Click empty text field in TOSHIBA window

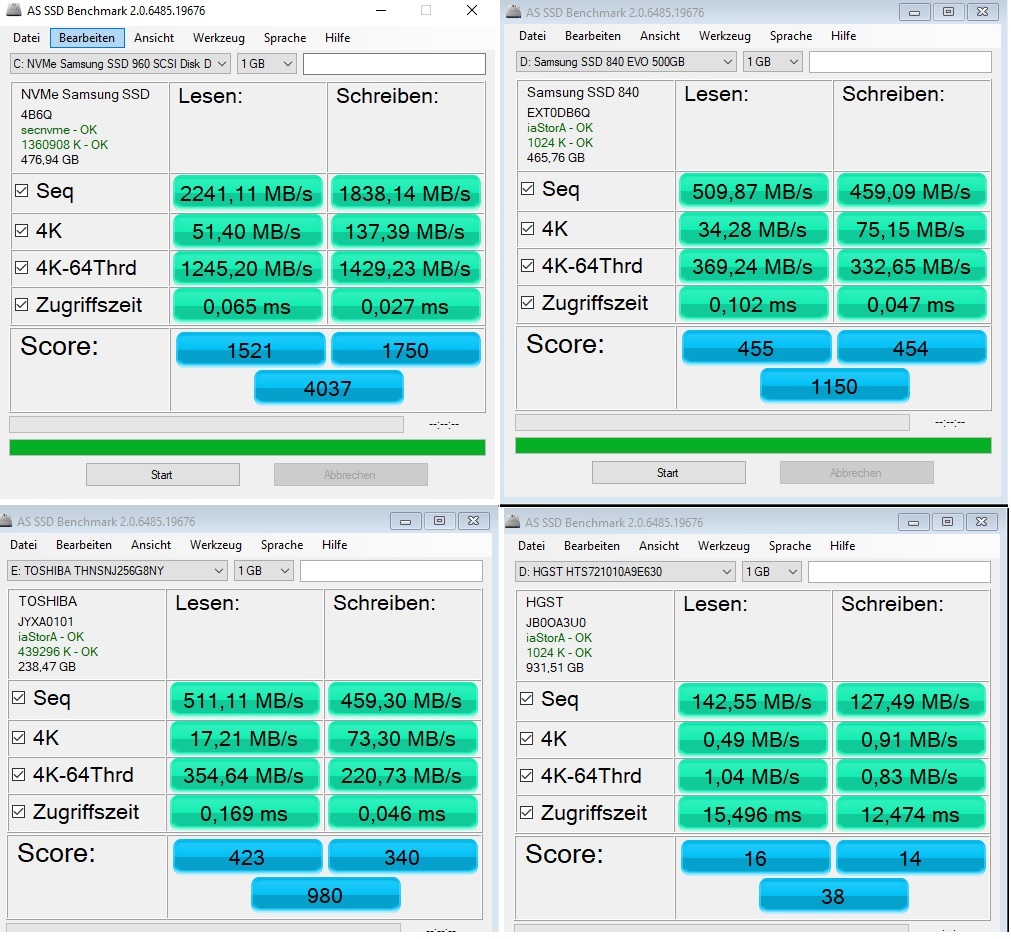391,571
